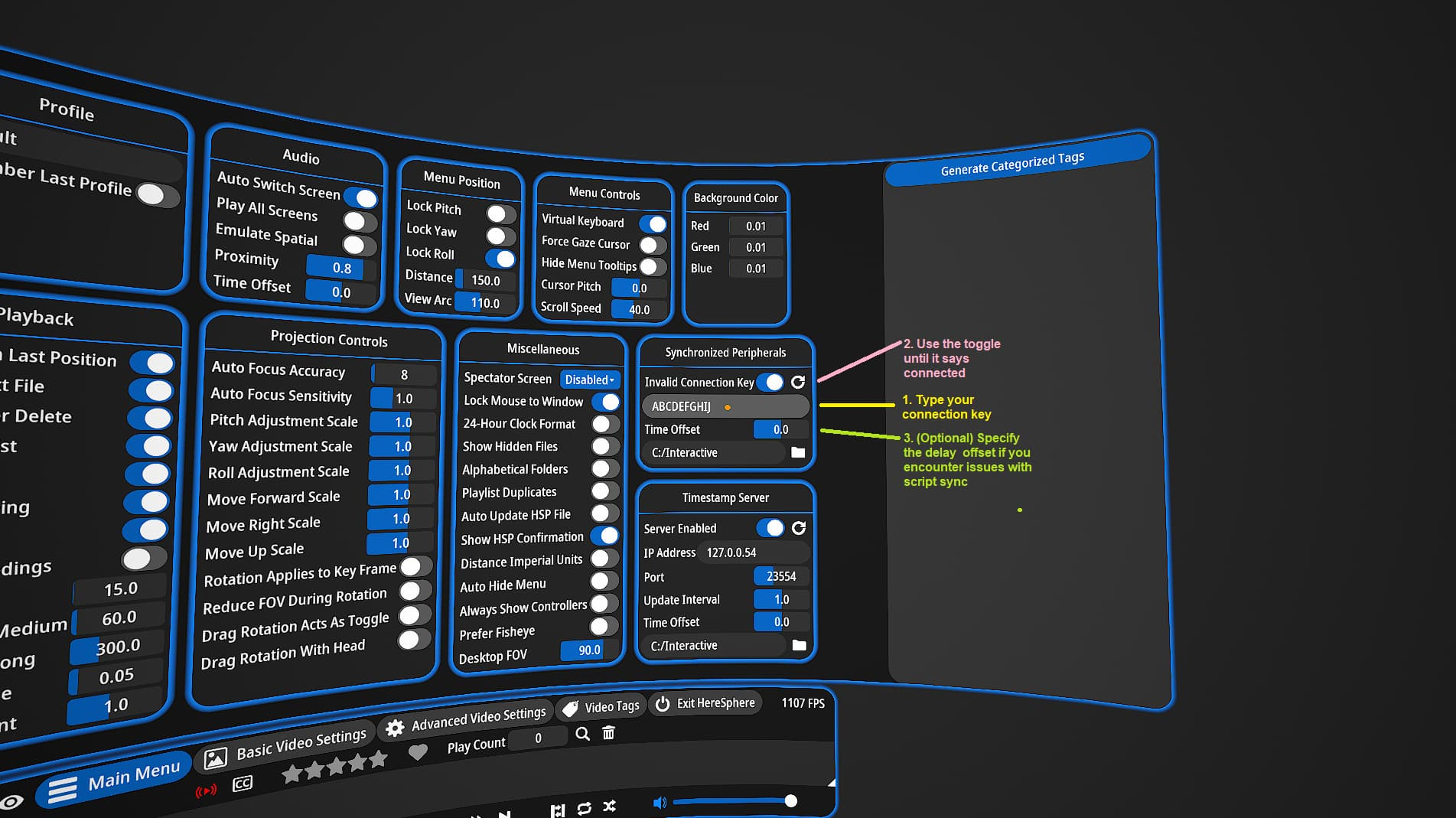The width and height of the screenshot is (1456, 818).
Task: Enable 24-Hour Clock Format
Action: (x=605, y=424)
